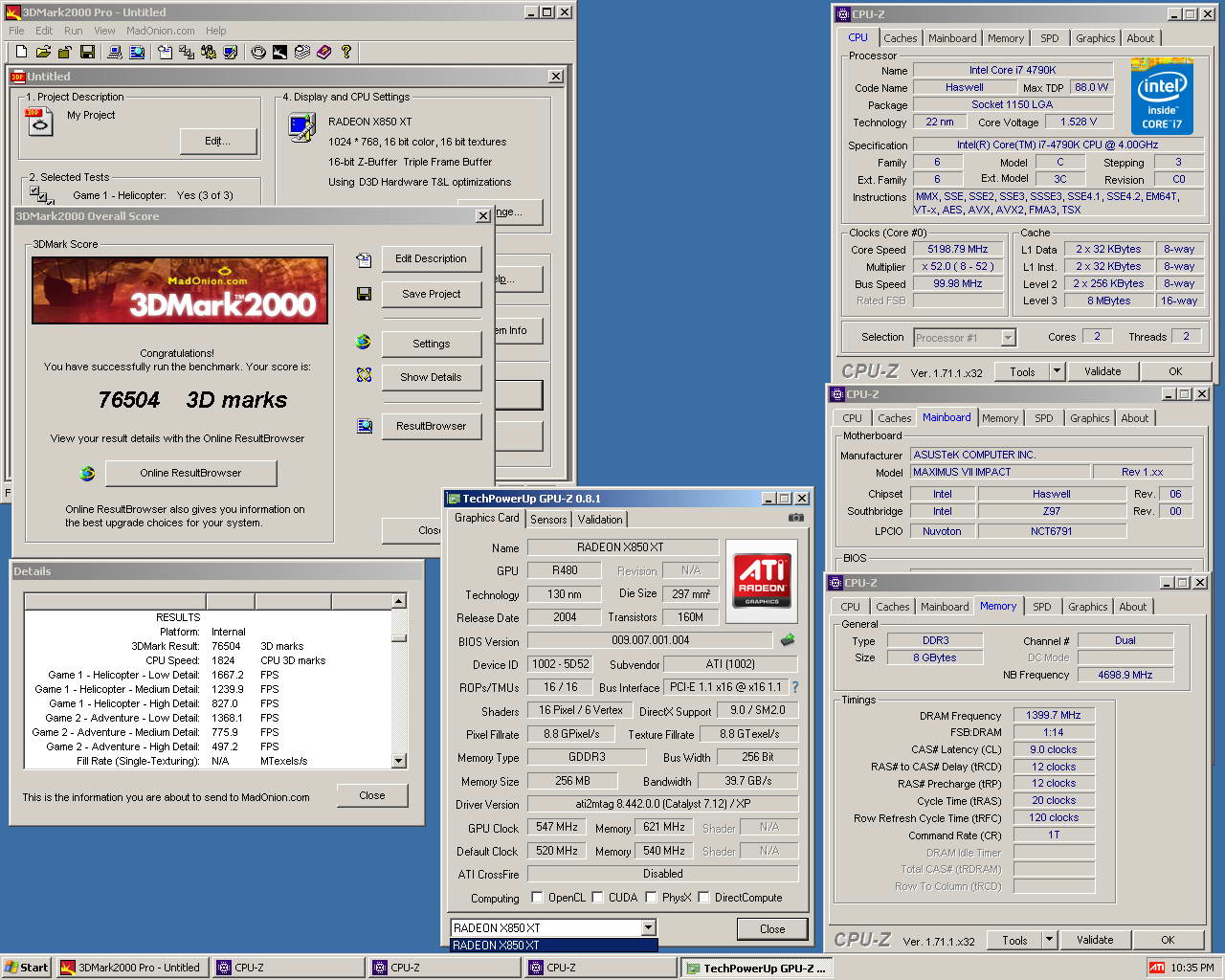
Task: Open Processor #1 selection dropdown in CPU-Z
Action: tap(1008, 338)
